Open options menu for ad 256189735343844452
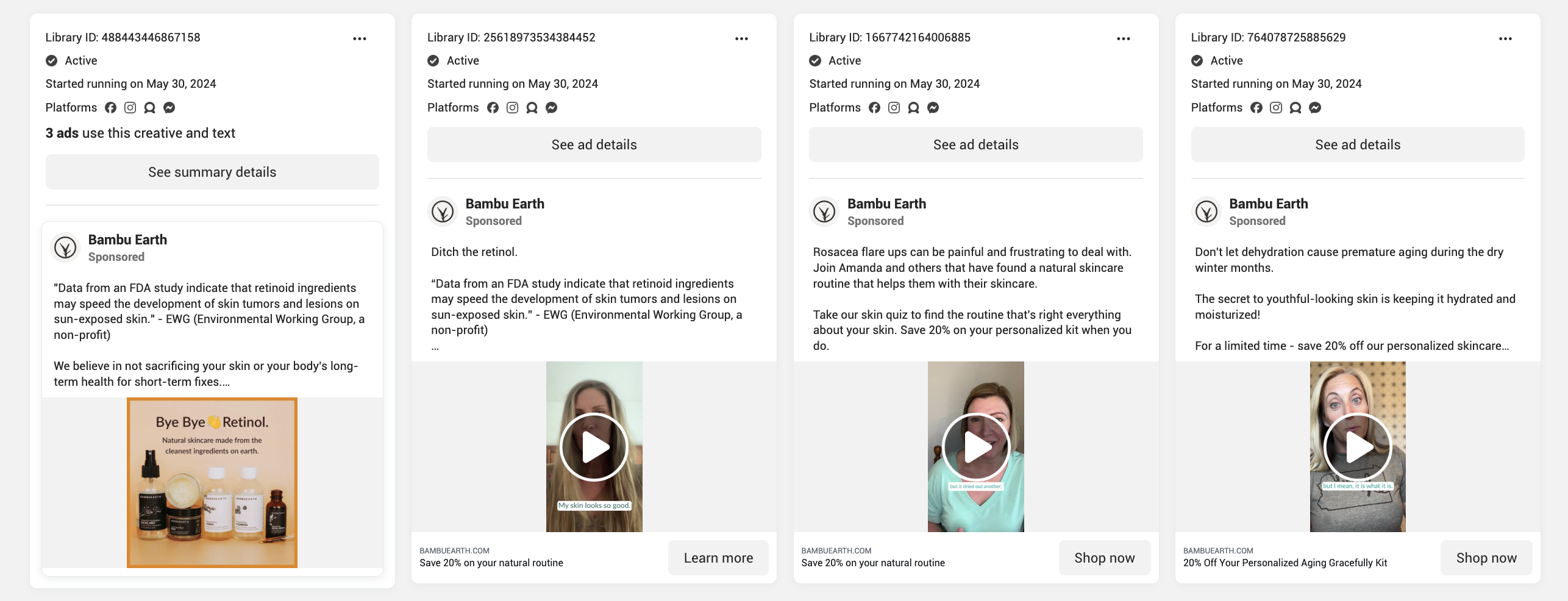 [741, 38]
